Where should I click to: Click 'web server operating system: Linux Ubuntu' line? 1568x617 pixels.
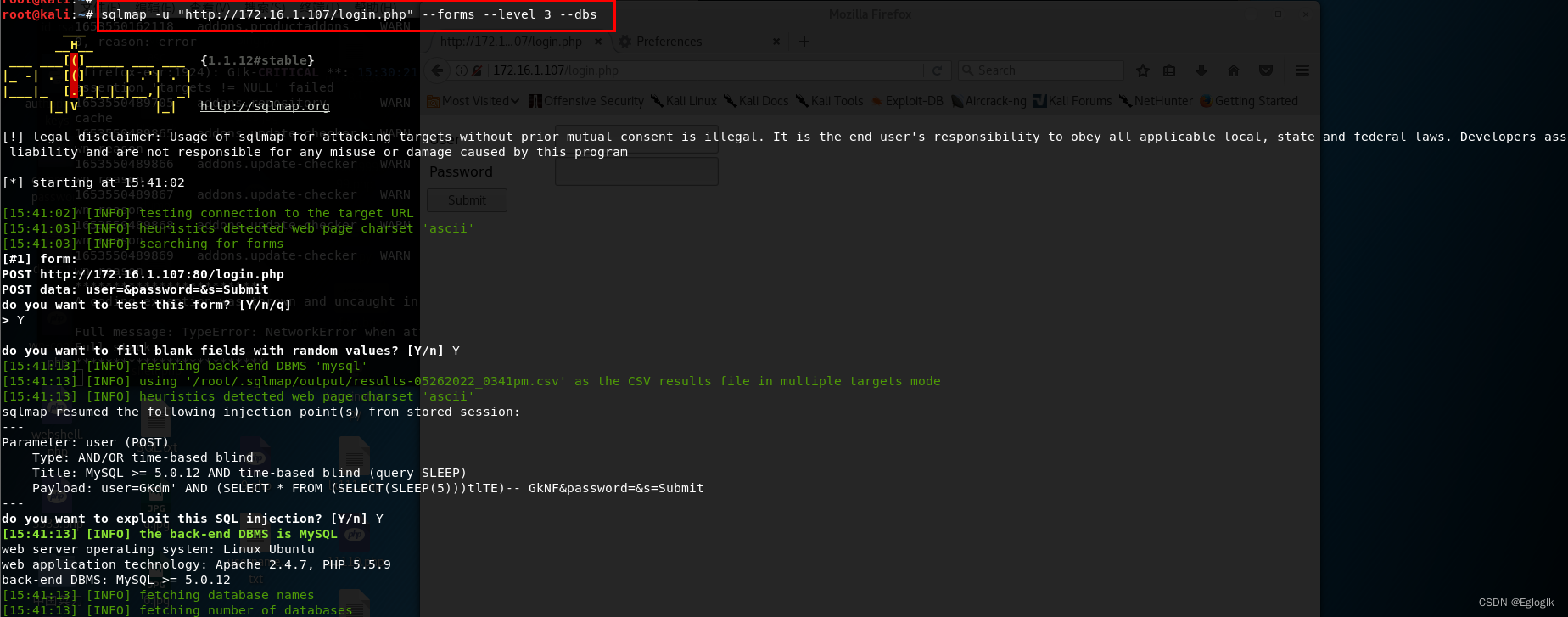coord(158,549)
